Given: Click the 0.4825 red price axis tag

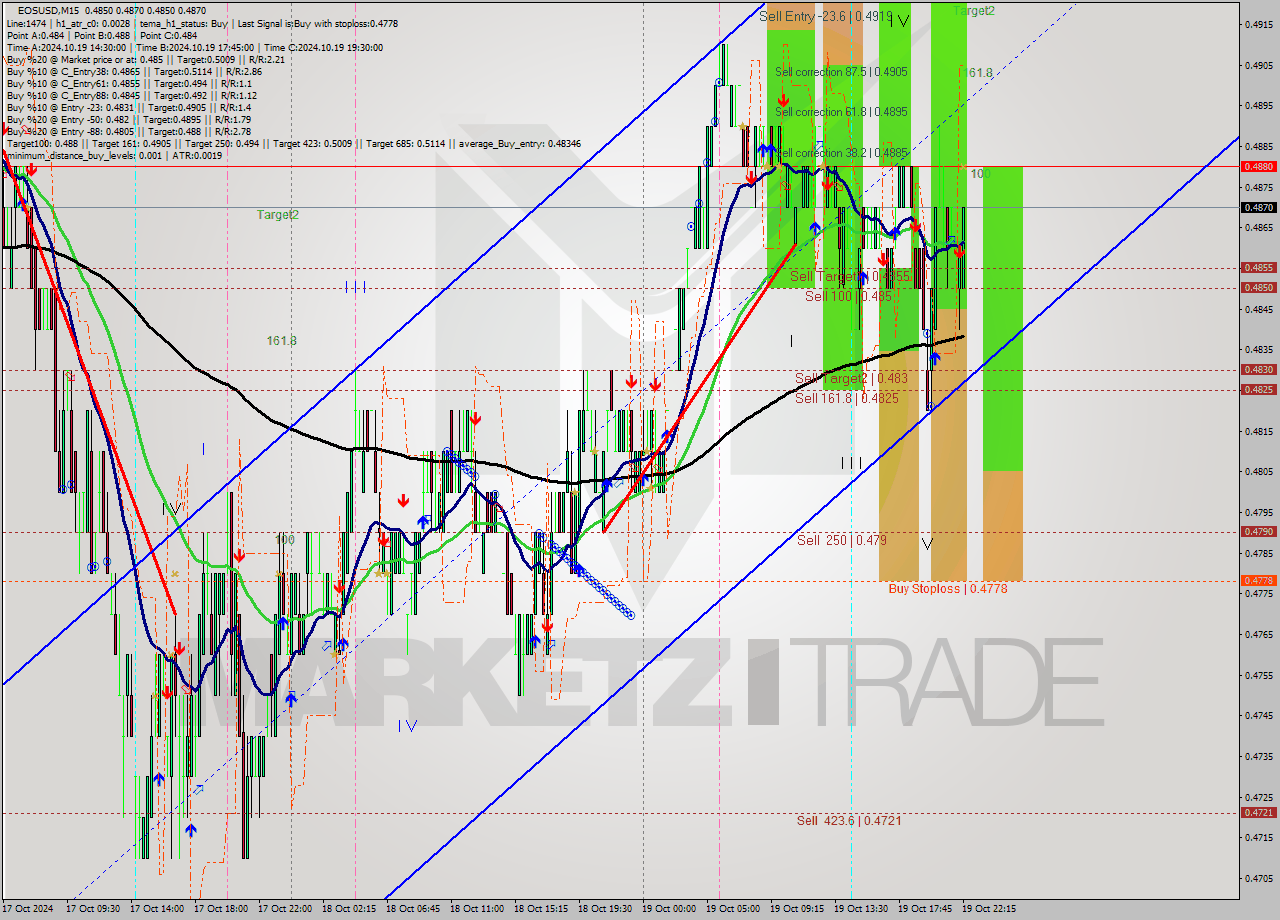Looking at the screenshot, I should click(x=1258, y=390).
